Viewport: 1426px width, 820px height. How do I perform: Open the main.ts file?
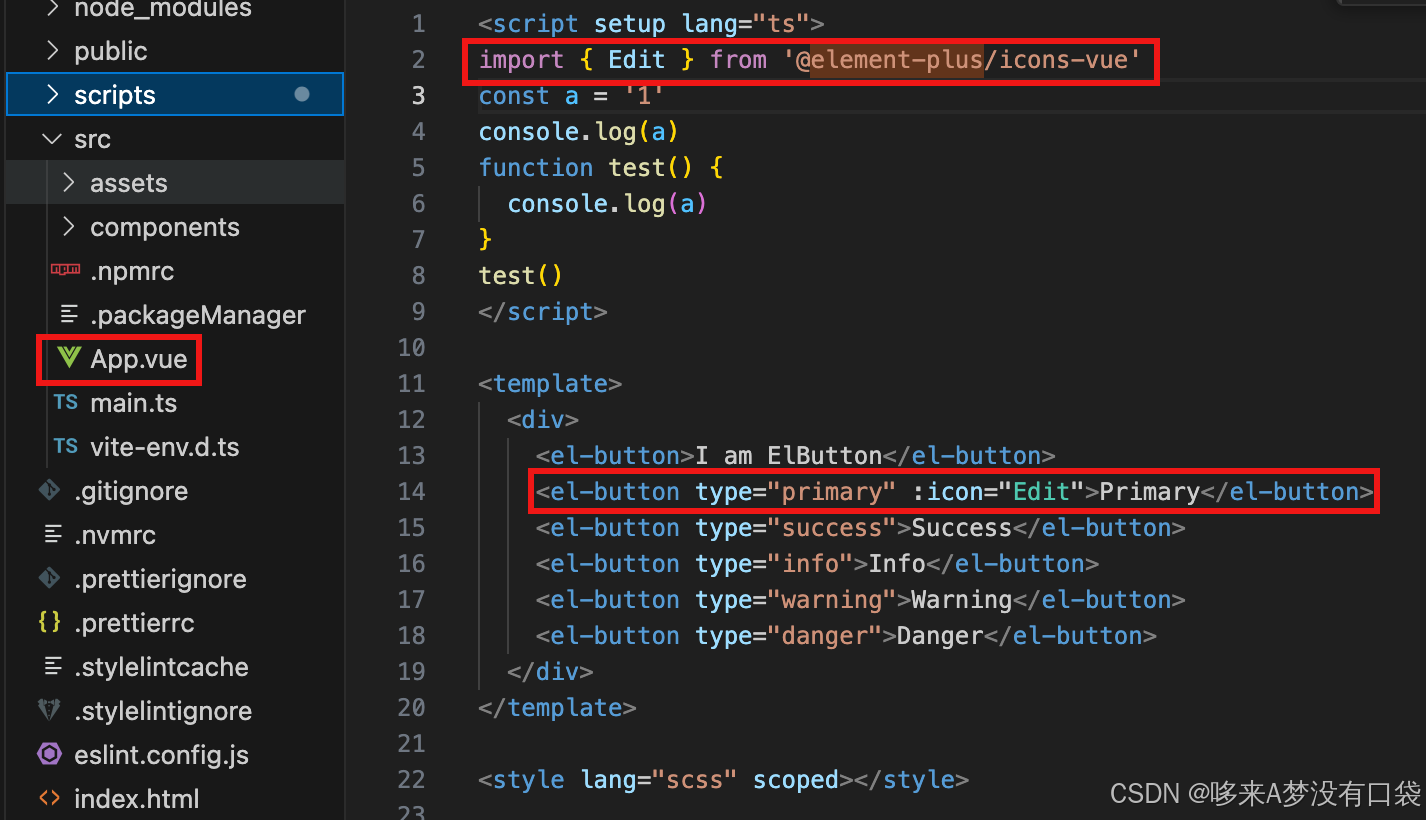tap(133, 403)
